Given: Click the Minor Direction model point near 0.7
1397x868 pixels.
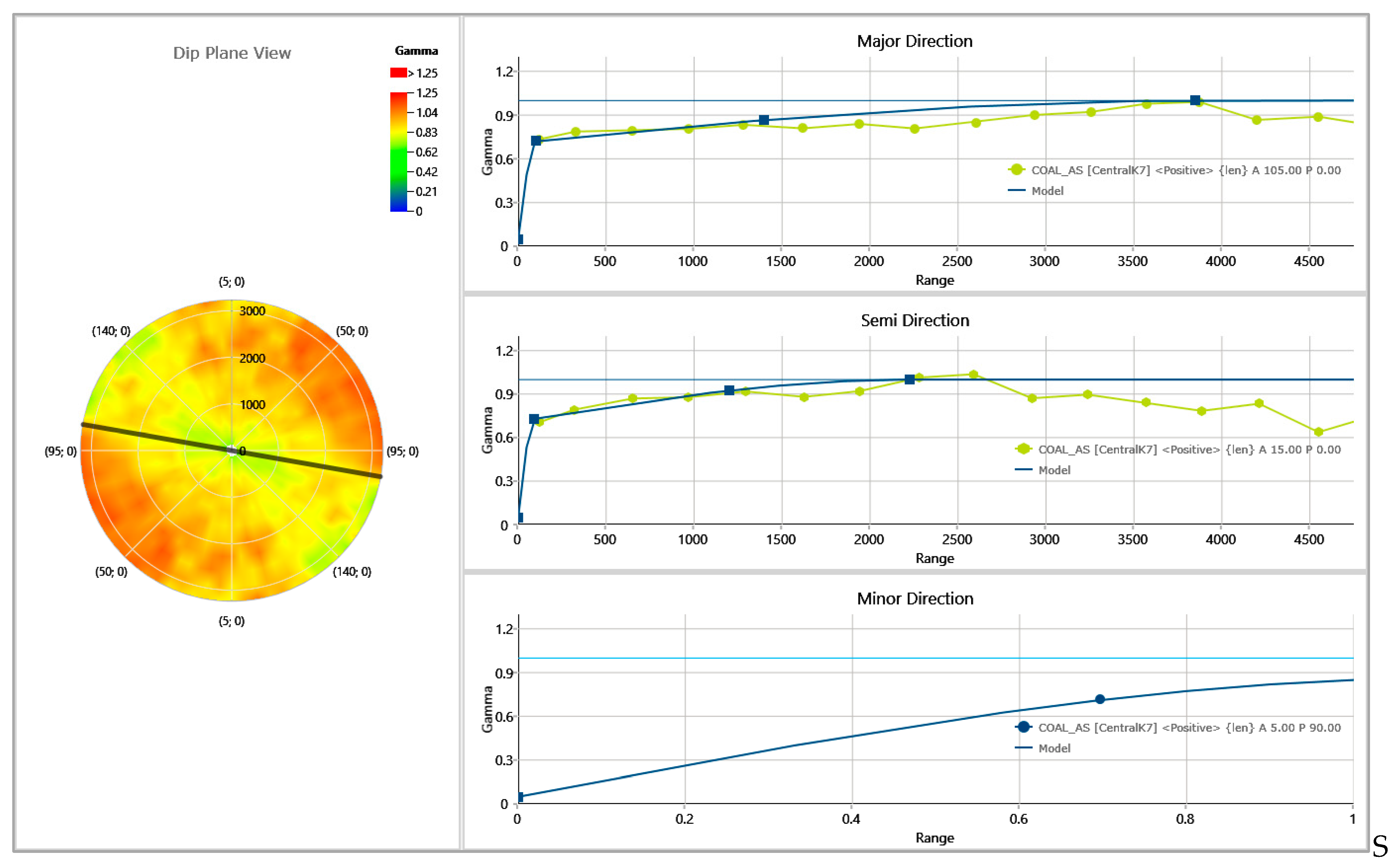Looking at the screenshot, I should click(1100, 699).
